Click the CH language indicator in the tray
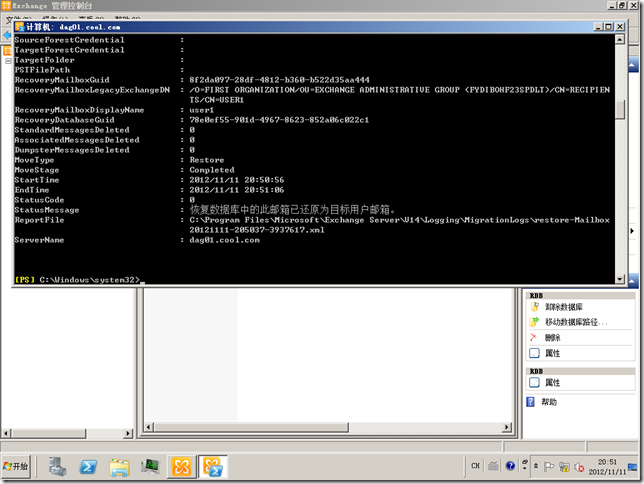 (x=475, y=466)
